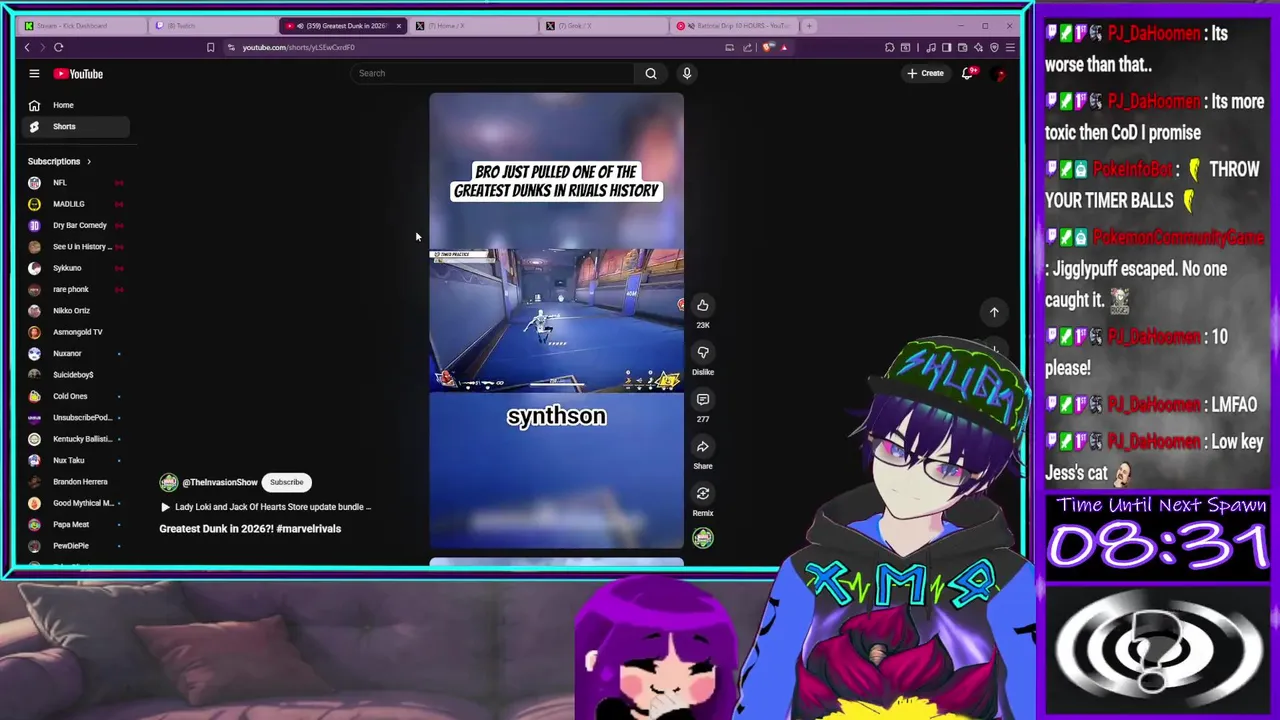Open Brandon Herrera subscription
Viewport: 1280px width, 720px height.
tap(75, 482)
